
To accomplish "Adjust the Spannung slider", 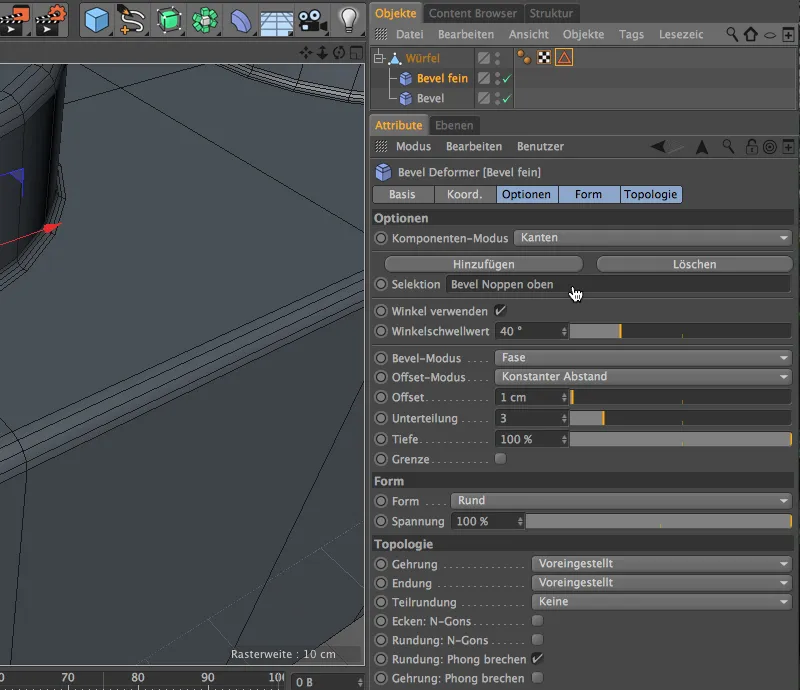I will pyautogui.click(x=659, y=522).
